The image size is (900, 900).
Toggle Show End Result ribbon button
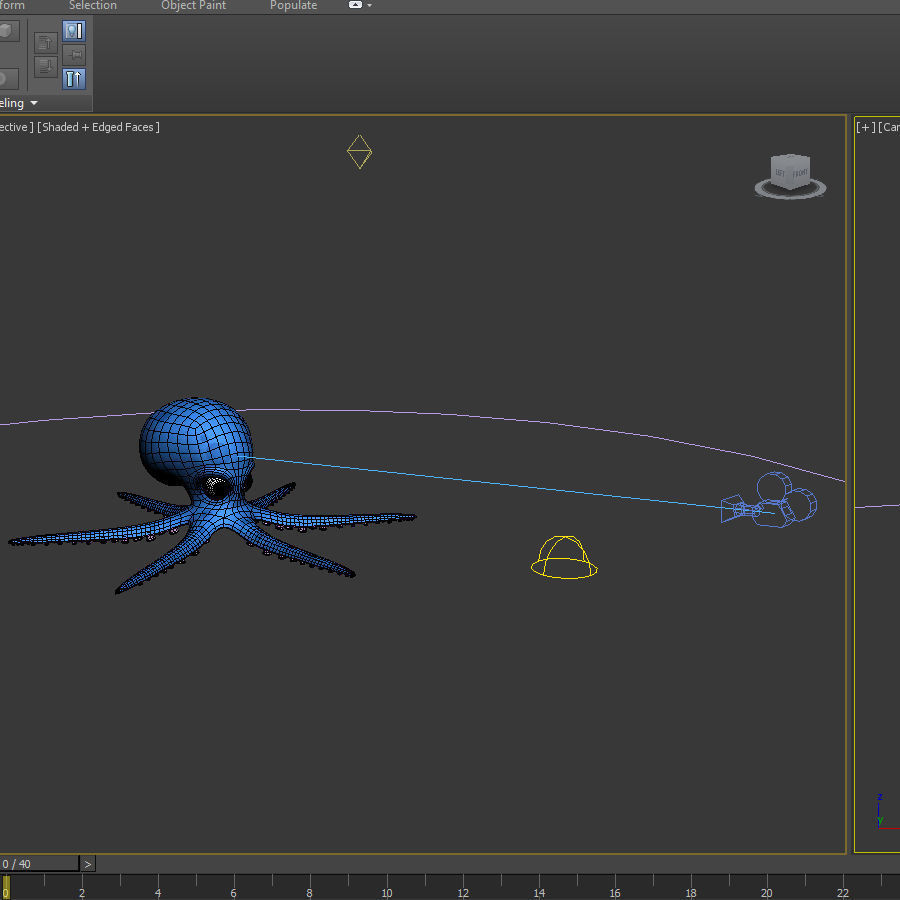point(74,78)
